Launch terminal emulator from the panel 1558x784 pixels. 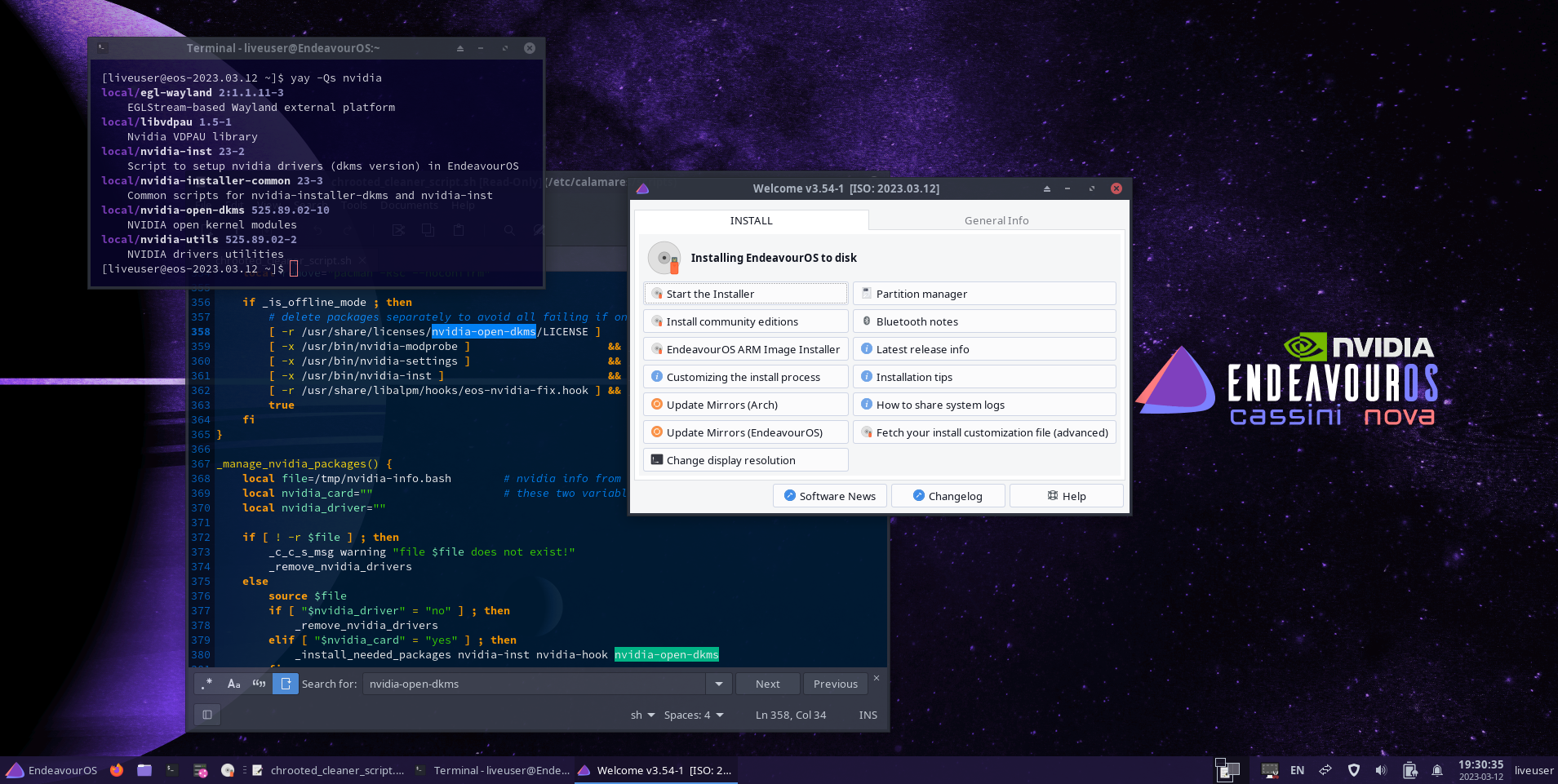172,770
